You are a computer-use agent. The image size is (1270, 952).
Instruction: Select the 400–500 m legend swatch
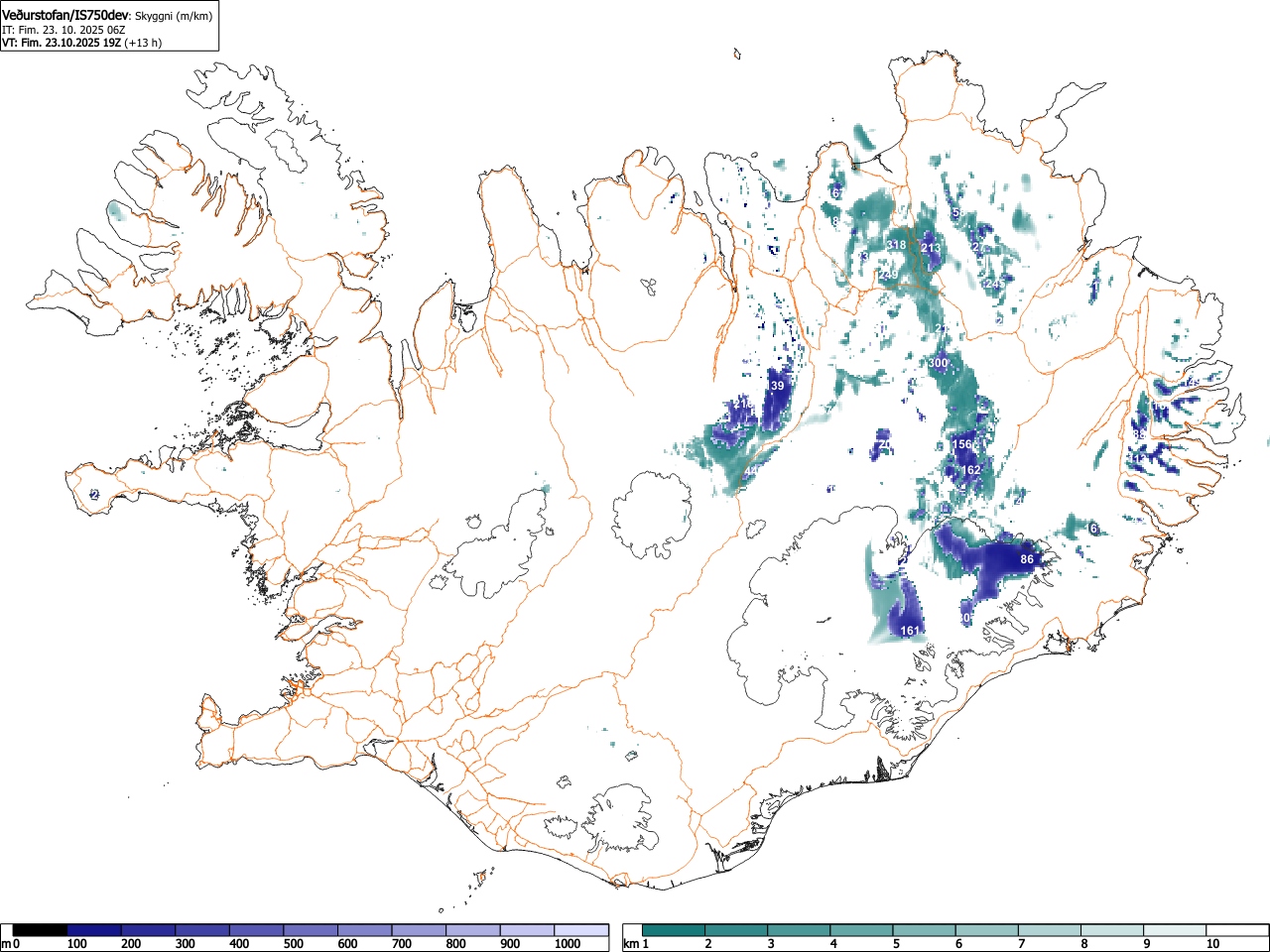coord(257,930)
